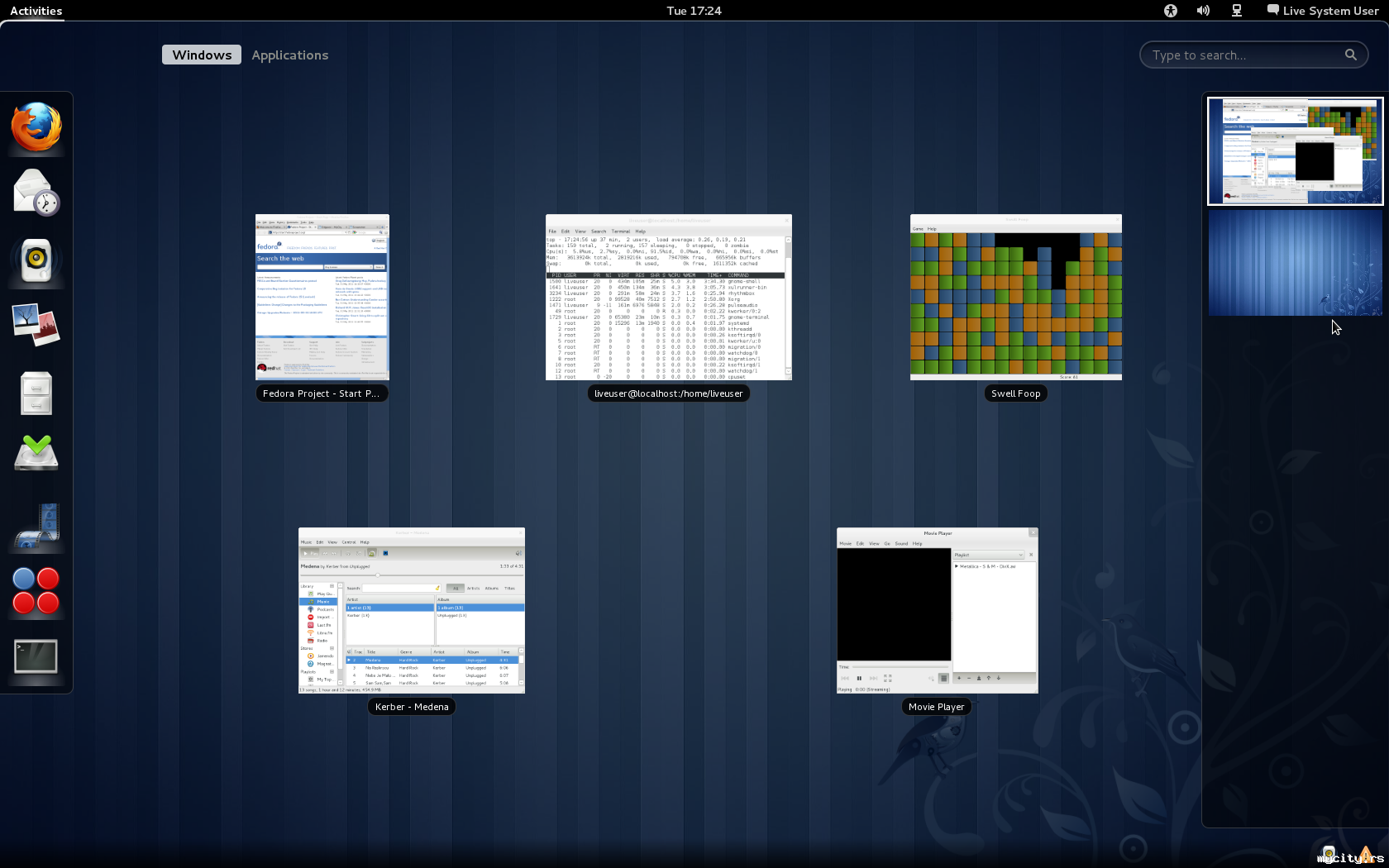Switch to the empty second workspace
Viewport: 1389px width, 868px height.
click(1295, 263)
